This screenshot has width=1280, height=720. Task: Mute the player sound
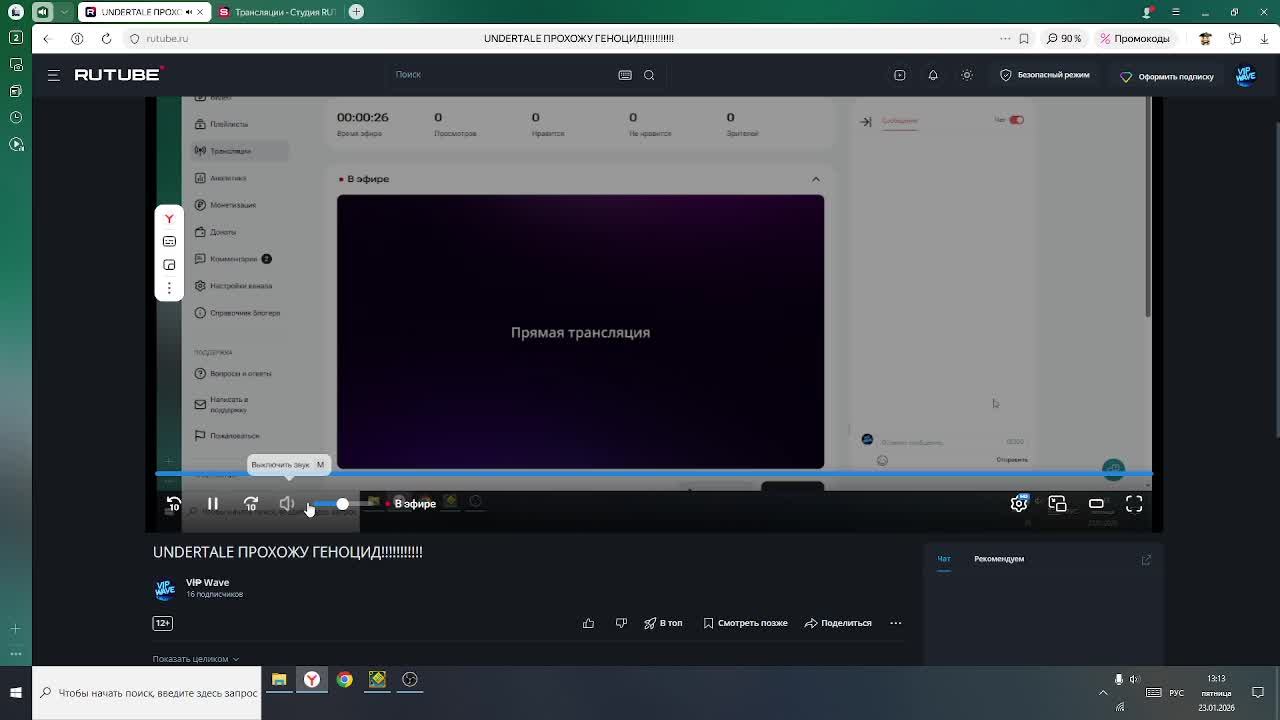[287, 504]
